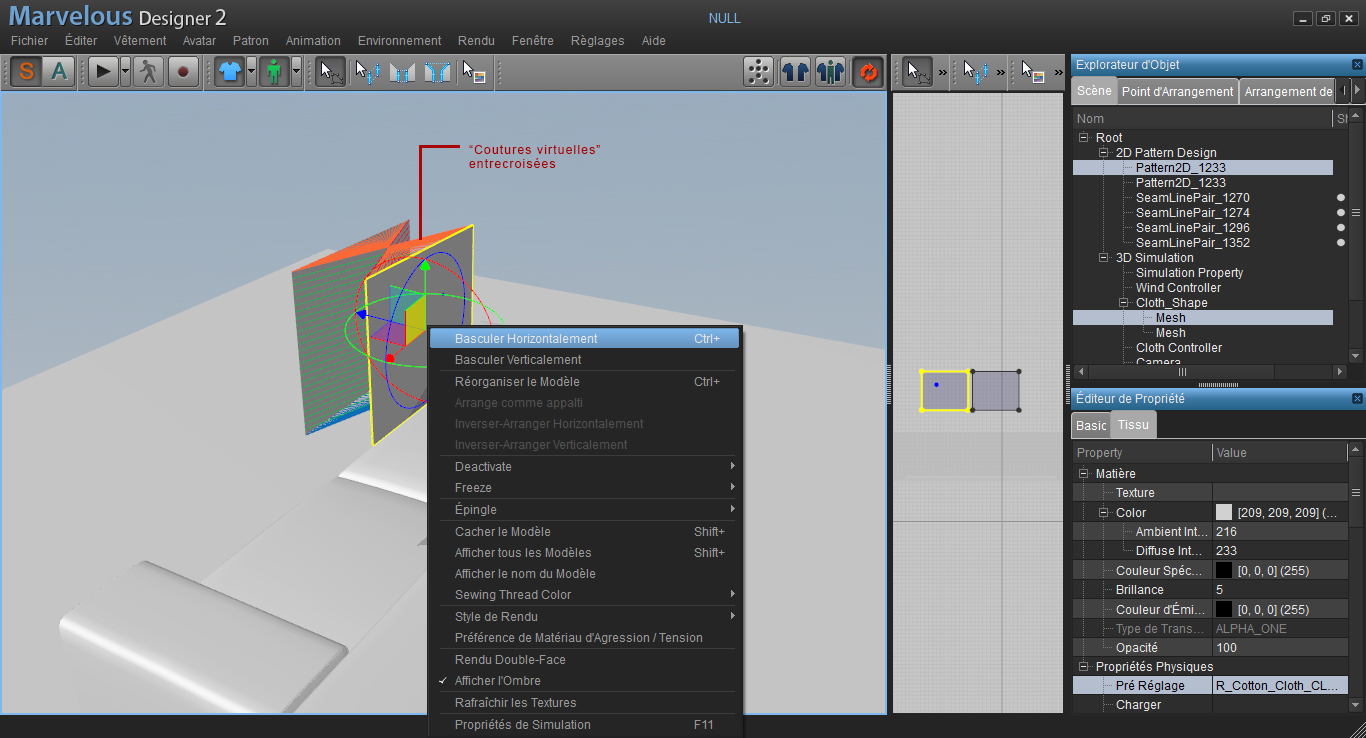
Task: Switch to Simulation mode with the S icon
Action: tap(26, 72)
